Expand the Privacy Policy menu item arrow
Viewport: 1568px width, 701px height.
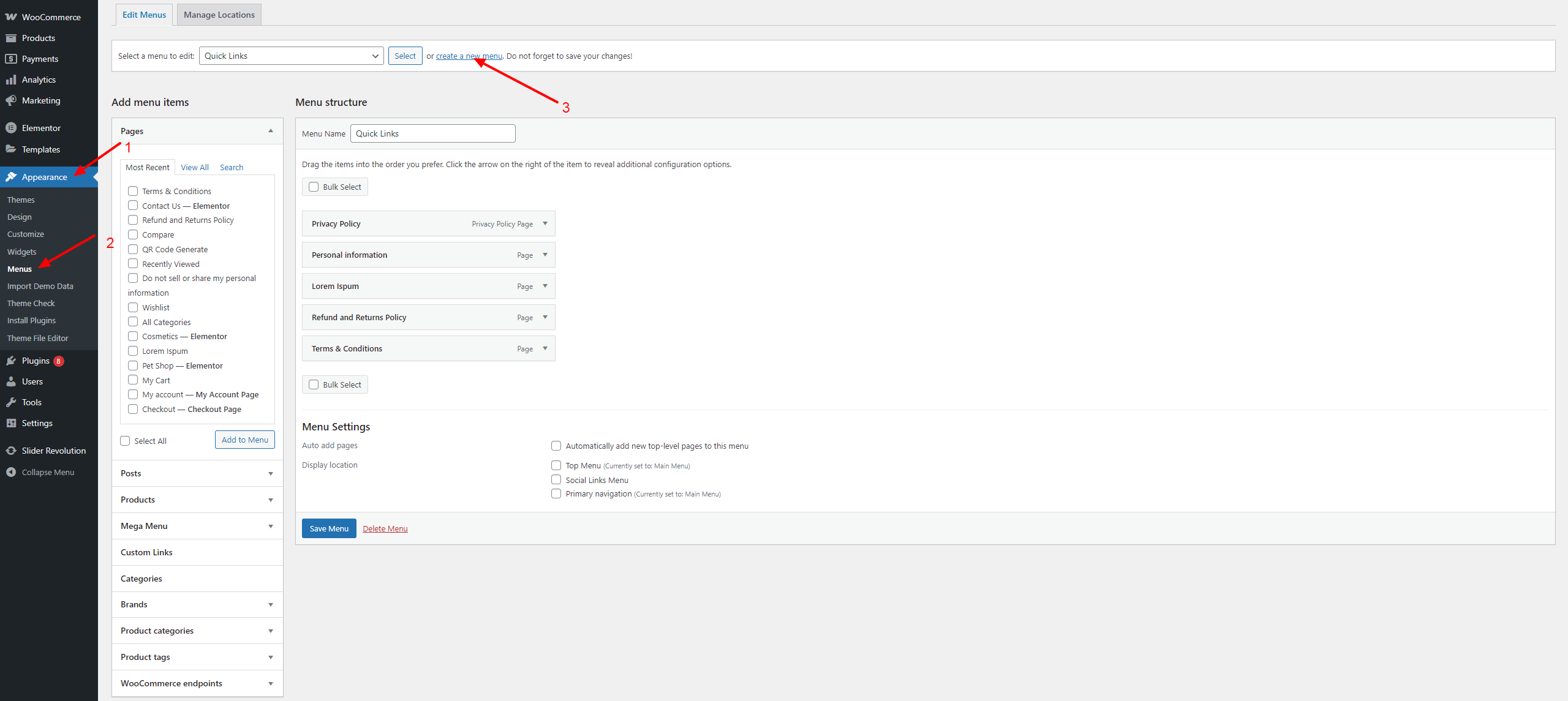545,223
